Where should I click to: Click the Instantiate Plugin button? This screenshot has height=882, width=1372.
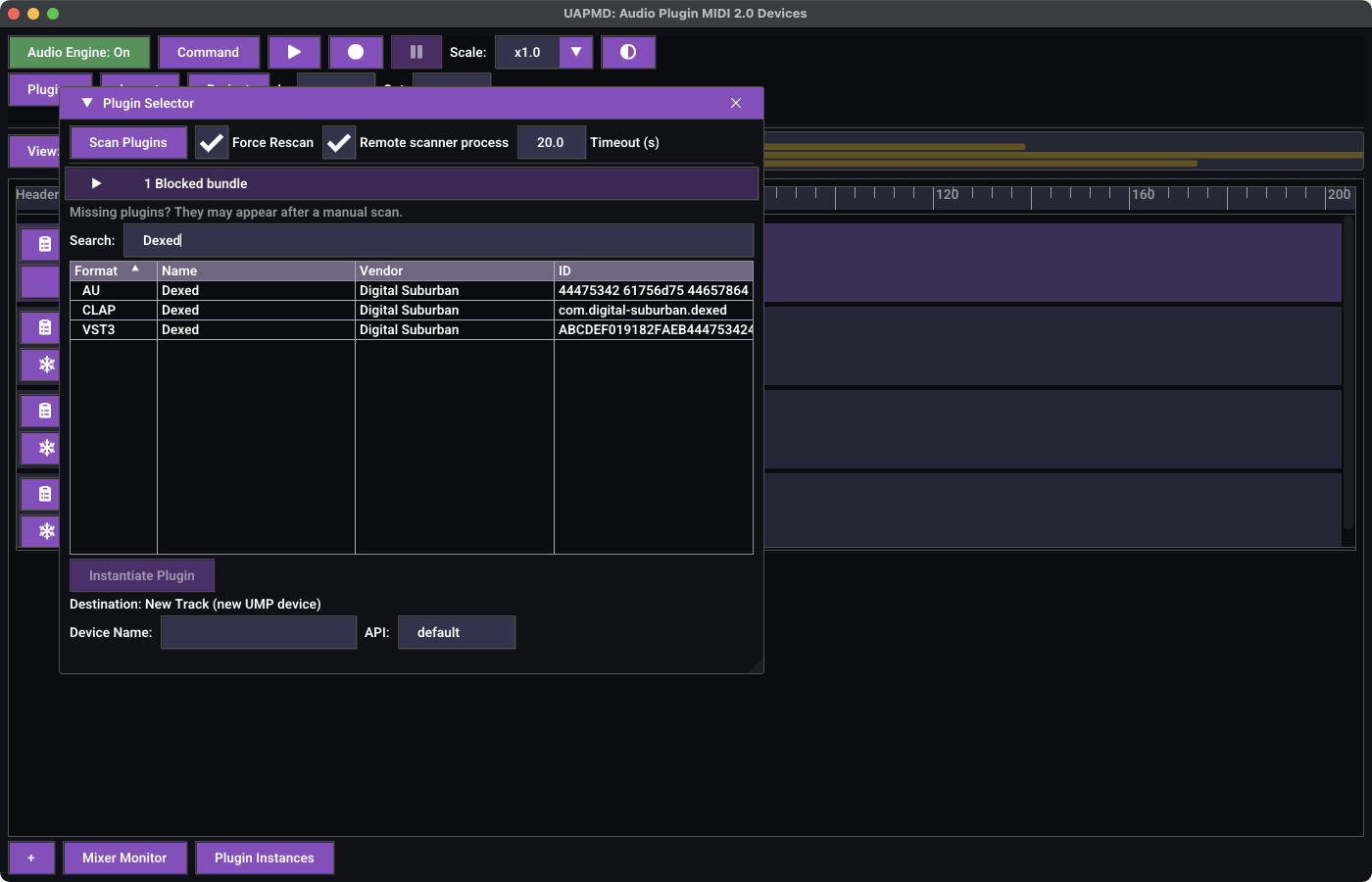(x=142, y=575)
